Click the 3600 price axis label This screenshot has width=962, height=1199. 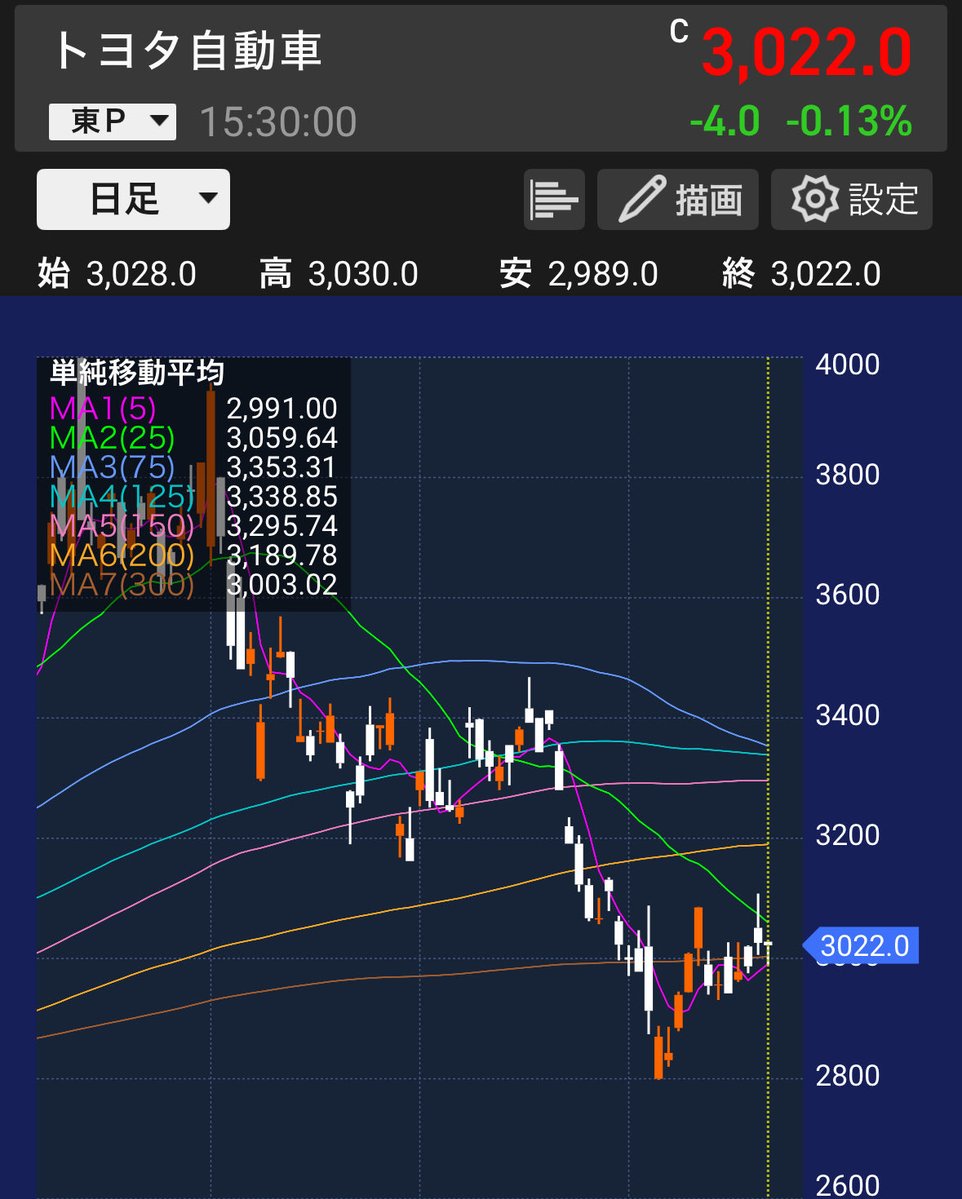847,595
